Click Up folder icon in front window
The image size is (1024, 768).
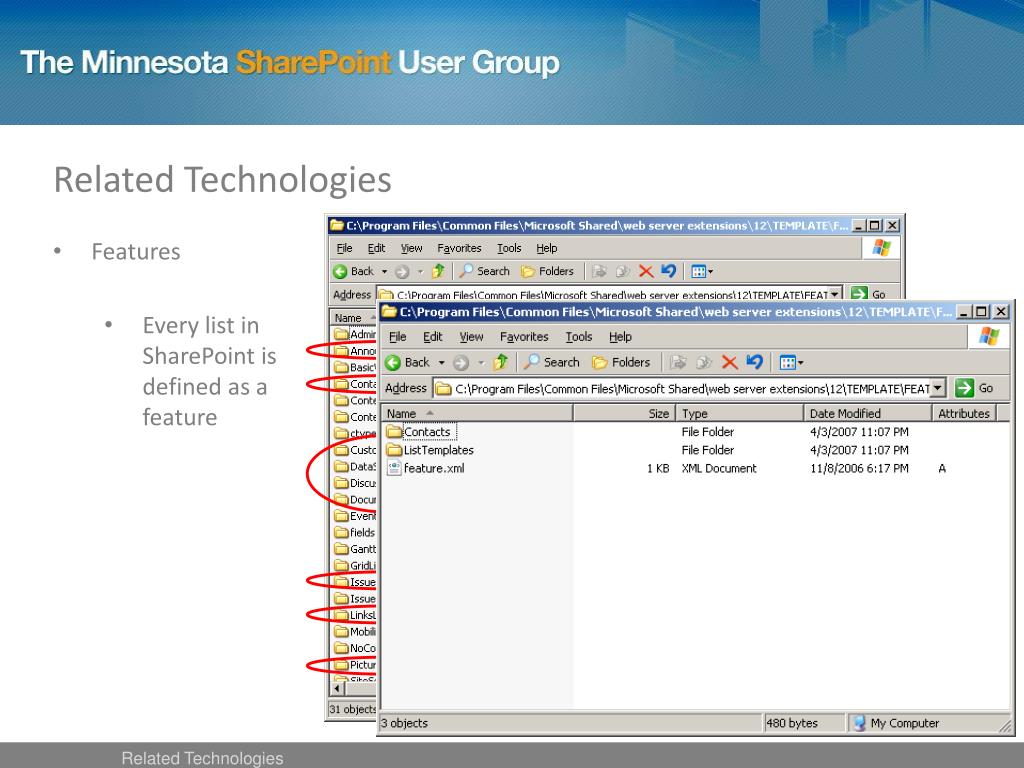click(501, 362)
